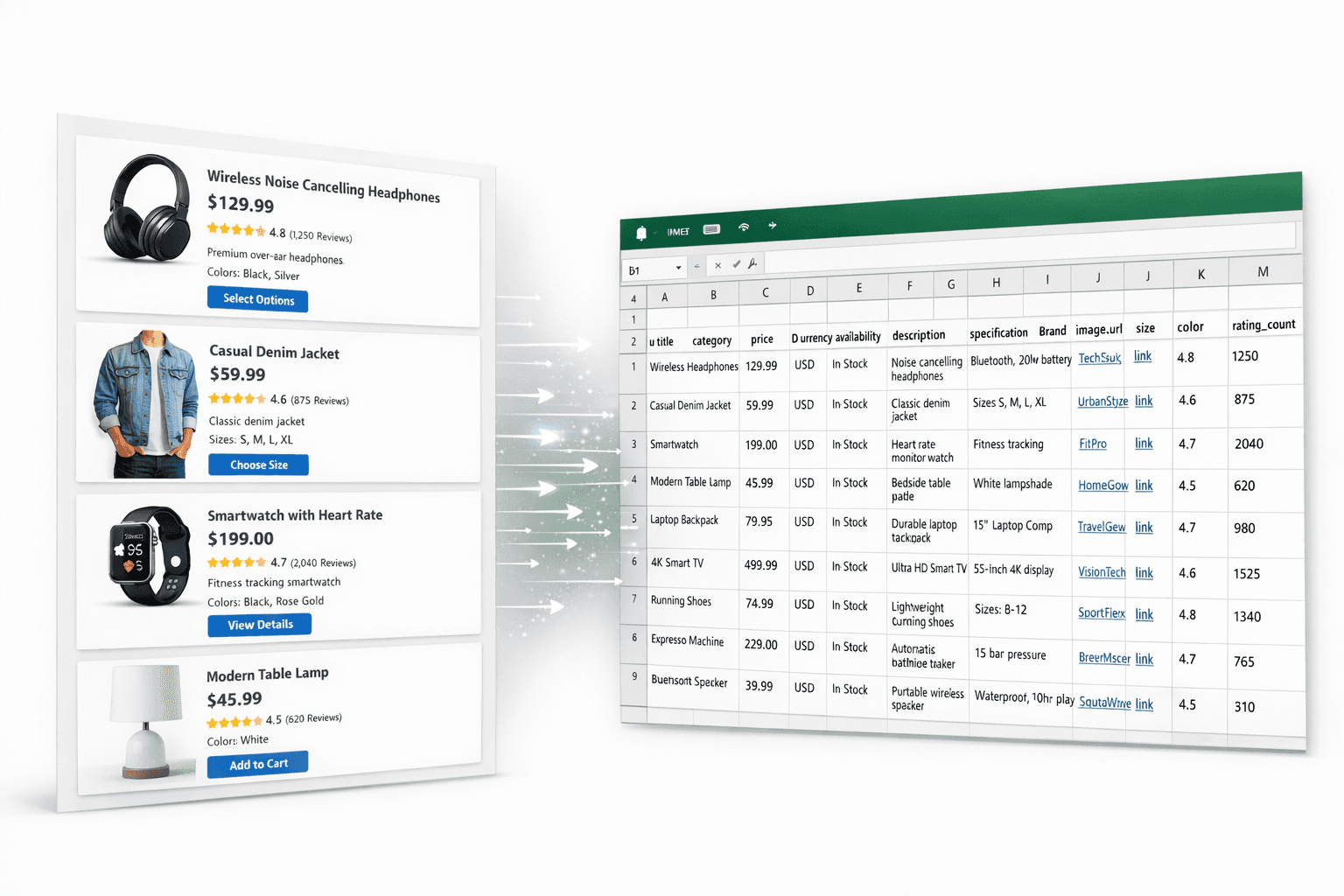The image size is (1344, 896).
Task: Click "Colors: Black, Rose Gold" on the smartwatch card
Action: point(265,601)
